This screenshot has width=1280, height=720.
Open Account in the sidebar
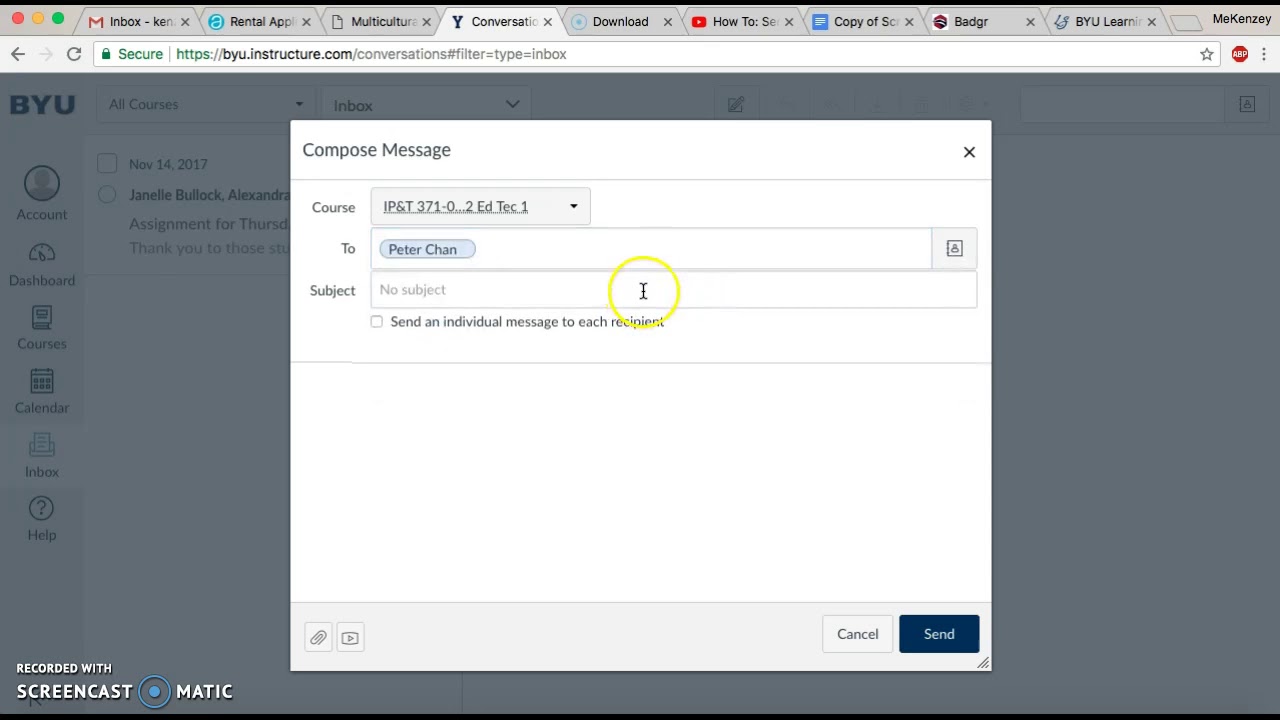pyautogui.click(x=42, y=195)
